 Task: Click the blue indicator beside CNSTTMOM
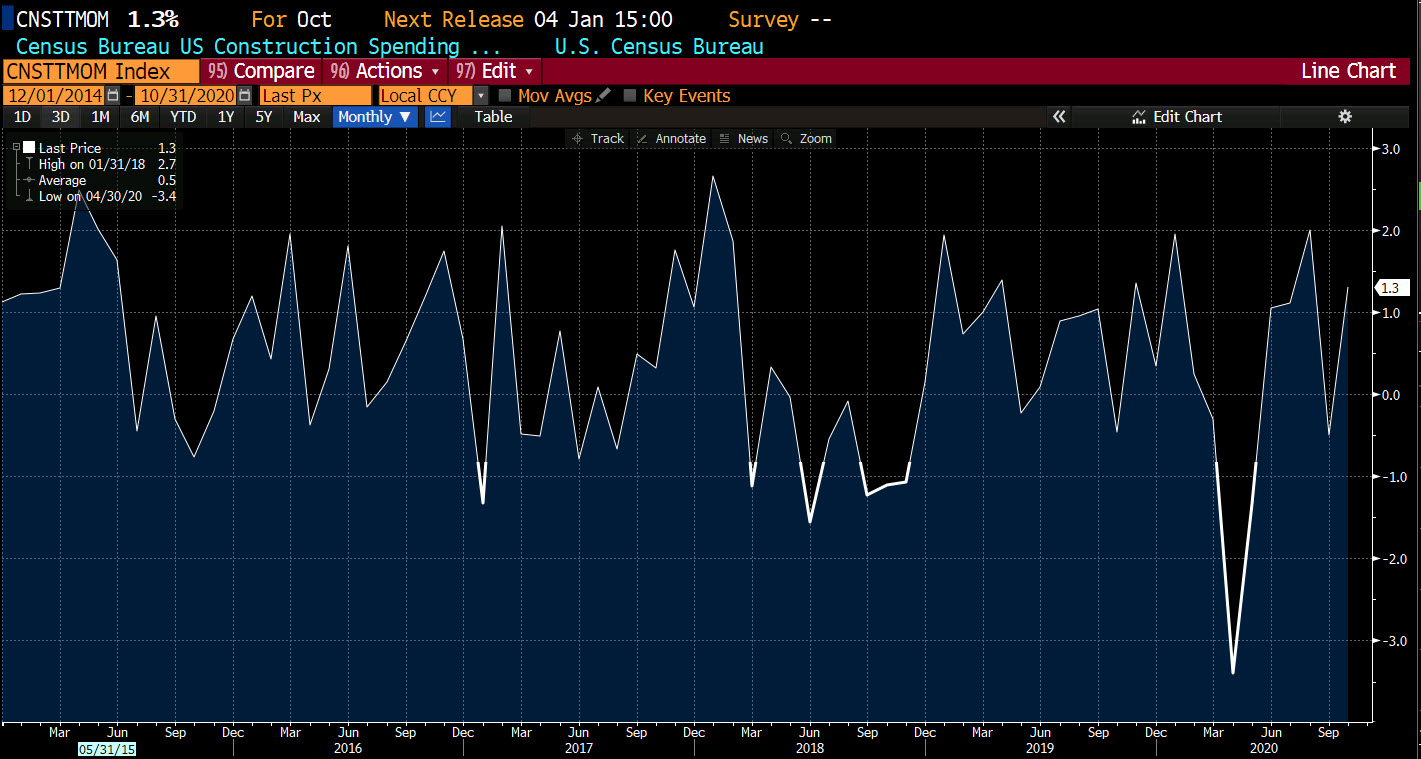pos(6,18)
